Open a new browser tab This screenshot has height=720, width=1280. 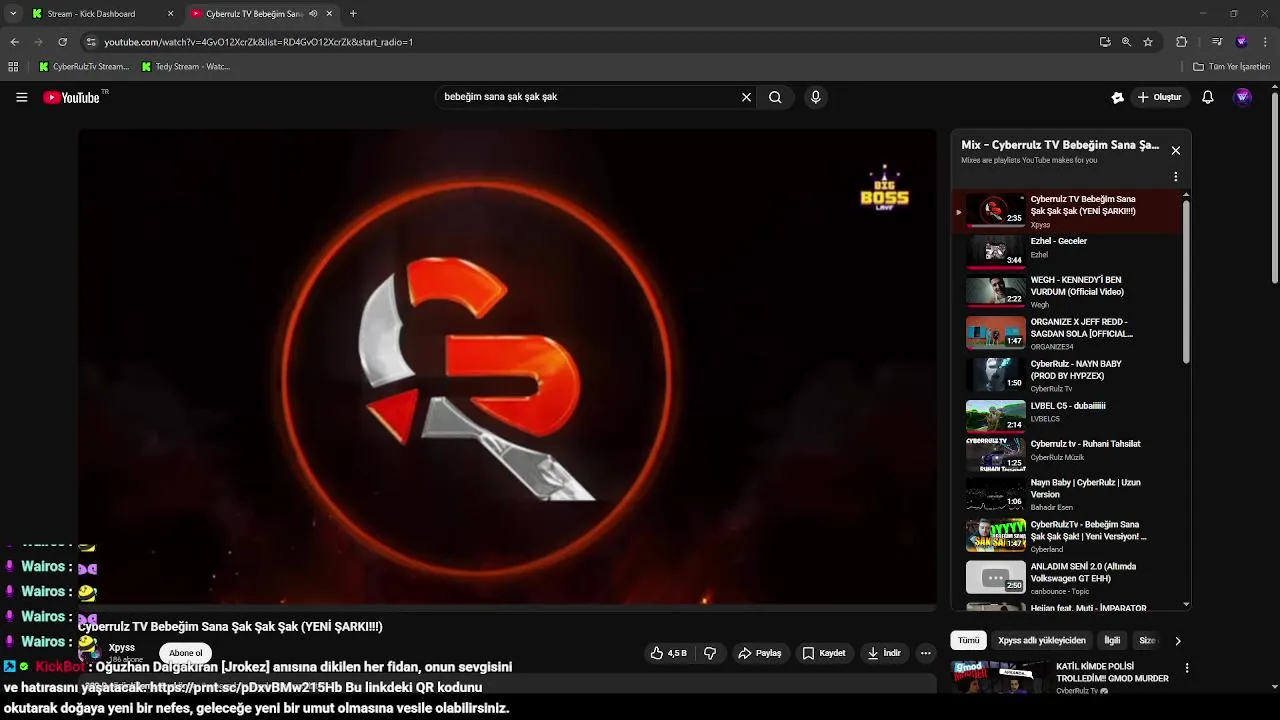pyautogui.click(x=353, y=14)
